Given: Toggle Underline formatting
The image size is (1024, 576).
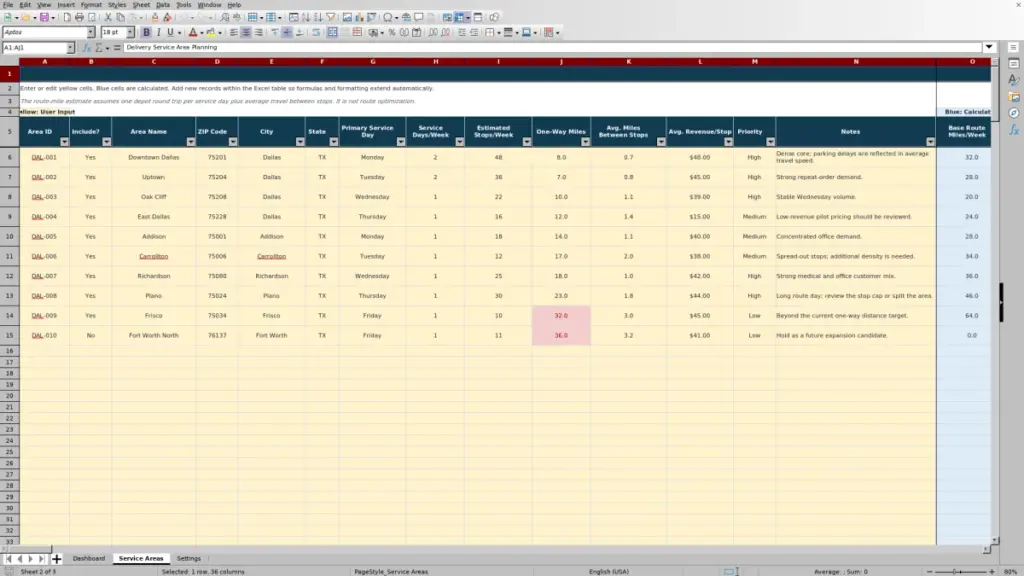Looking at the screenshot, I should tap(170, 32).
